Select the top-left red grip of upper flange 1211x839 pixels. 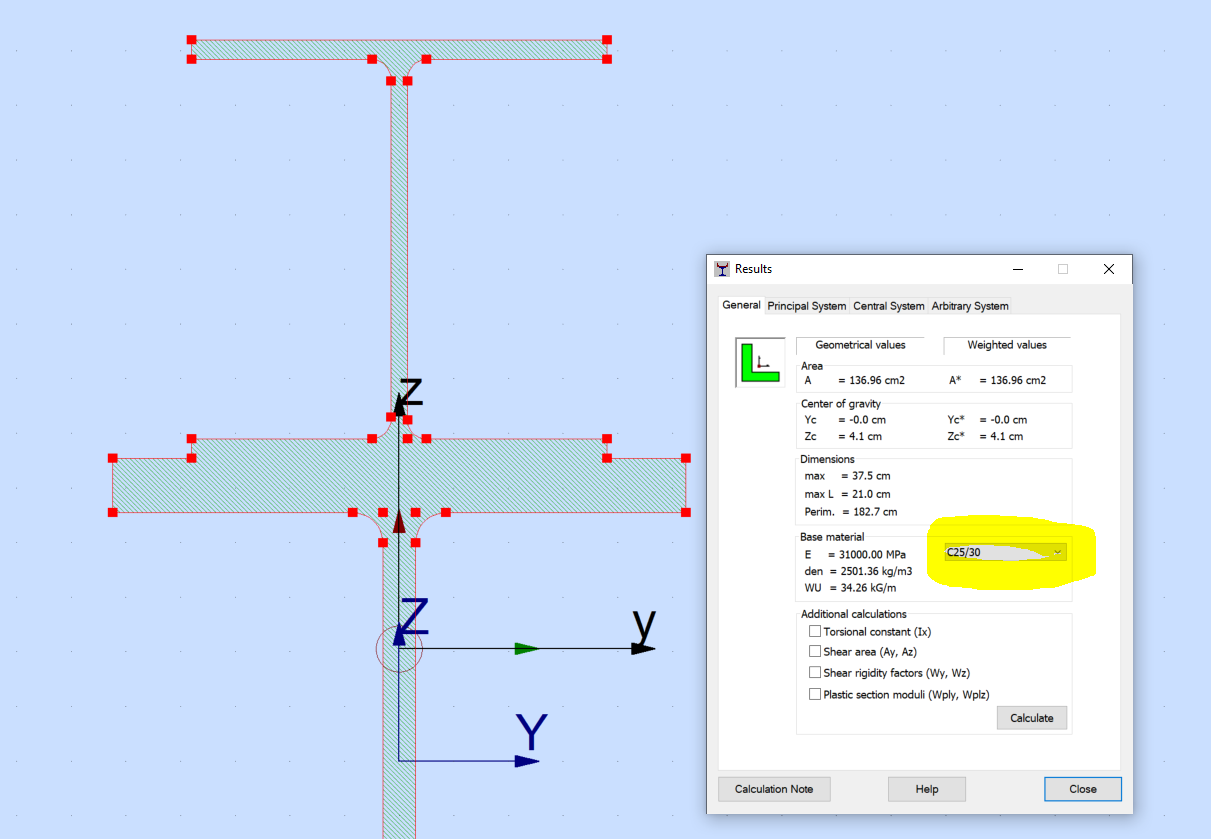coord(191,41)
